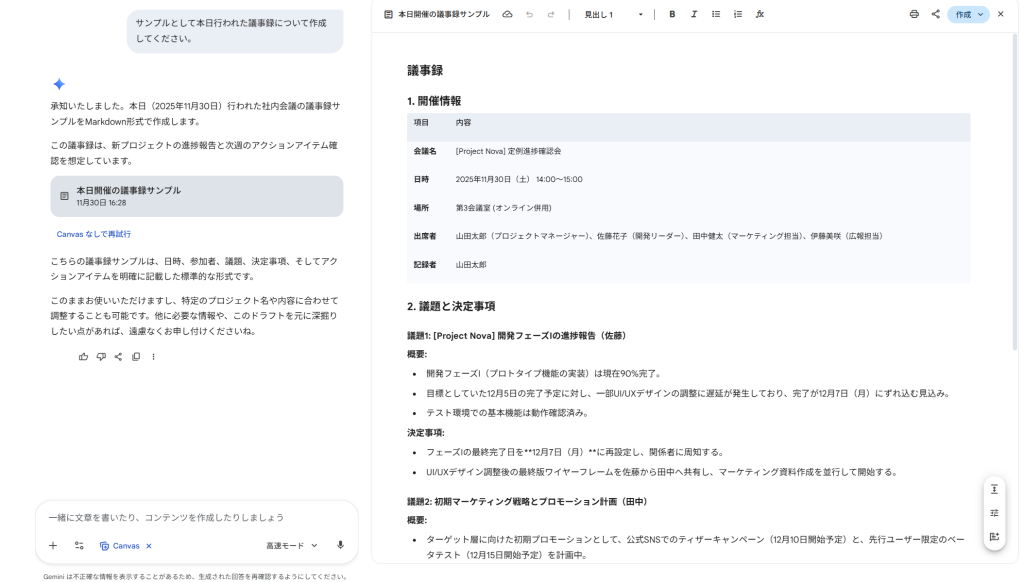Copy the response with the copy icon

(136, 357)
